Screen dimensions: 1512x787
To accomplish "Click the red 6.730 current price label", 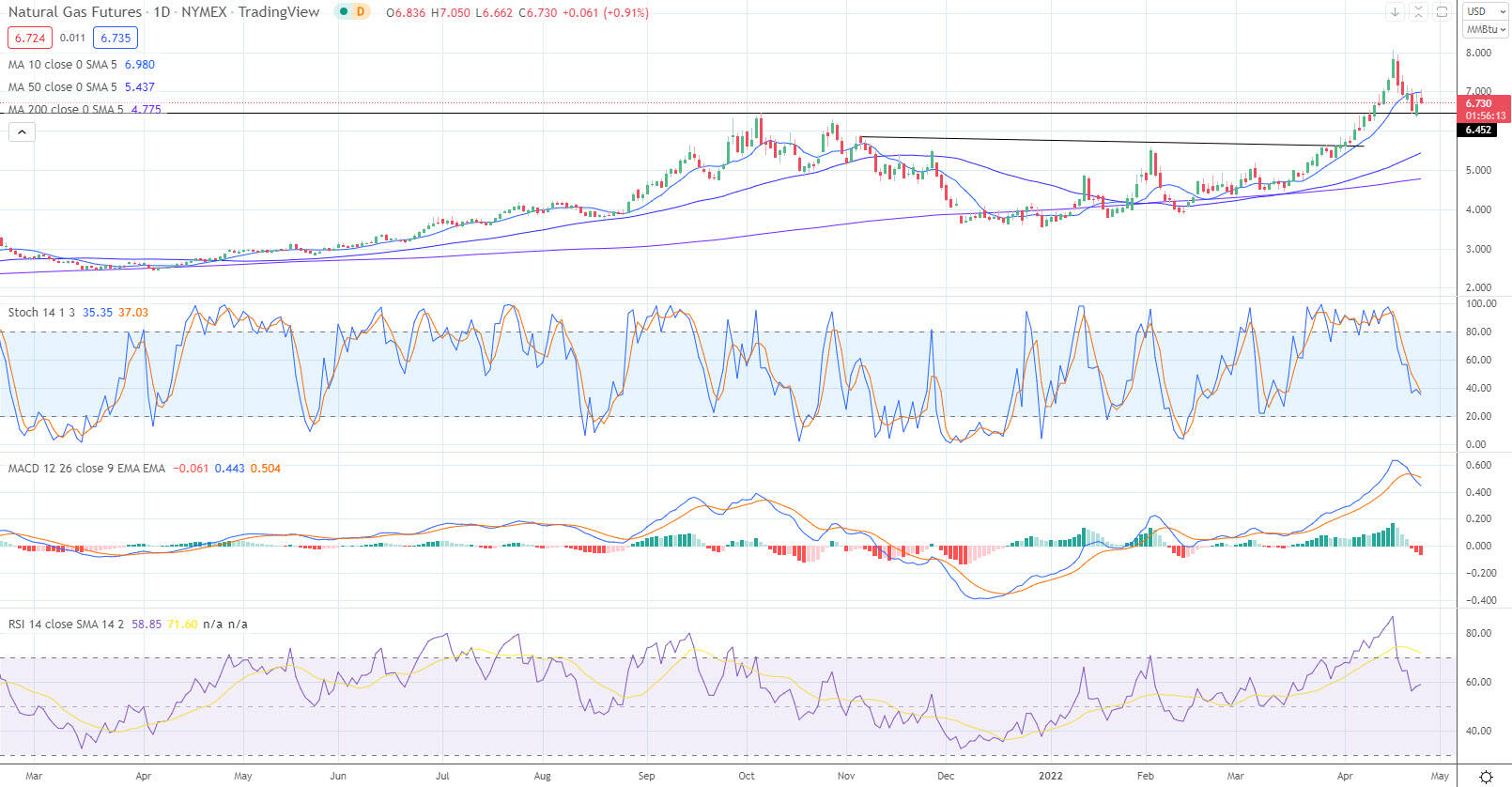I will click(x=1484, y=109).
